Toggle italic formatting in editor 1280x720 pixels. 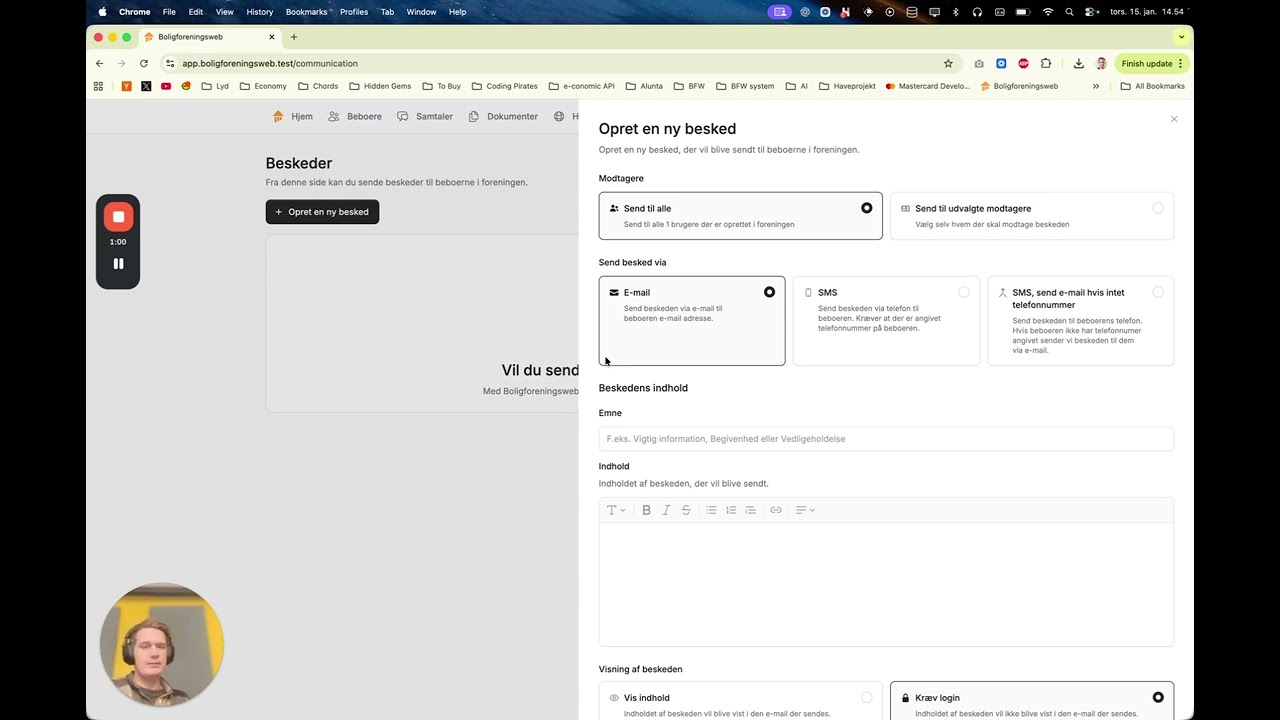point(666,510)
